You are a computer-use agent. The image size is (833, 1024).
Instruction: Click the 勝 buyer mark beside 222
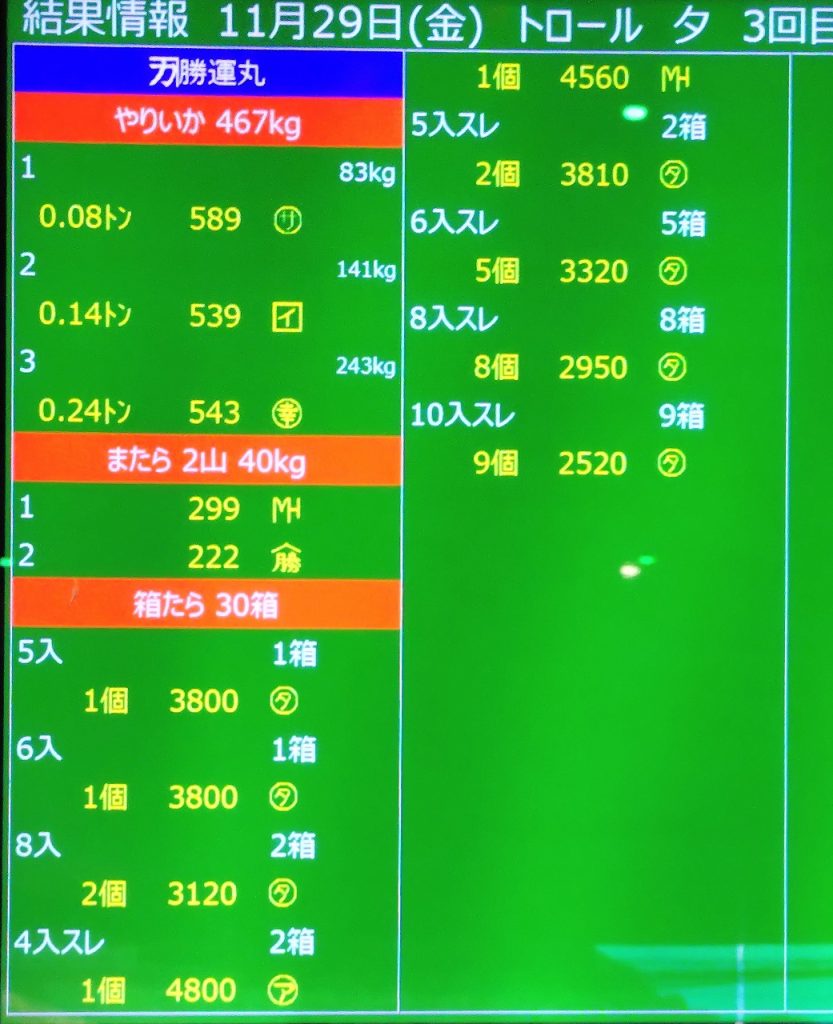coord(286,559)
